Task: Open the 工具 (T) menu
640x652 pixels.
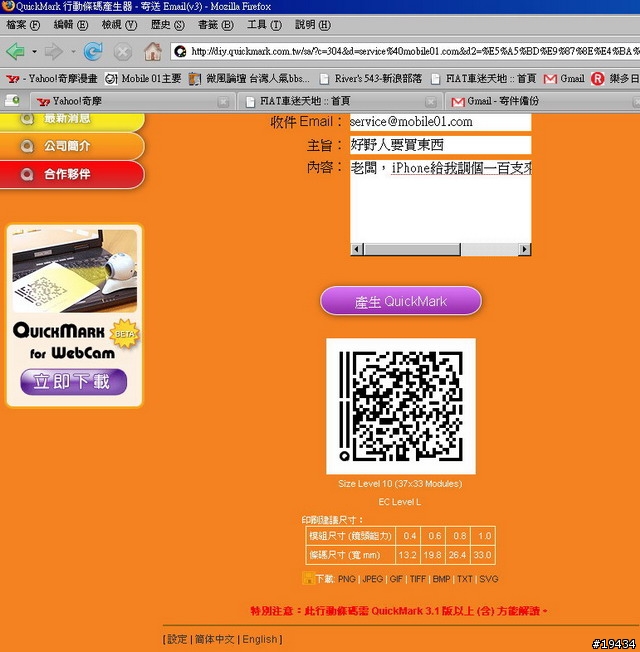Action: pos(264,25)
